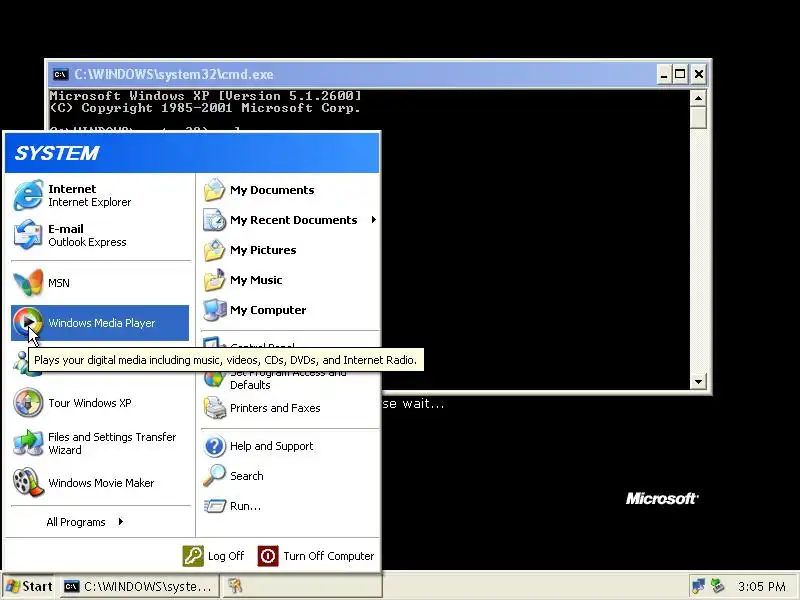800x600 pixels.
Task: Click the Tour Windows XP label
Action: click(x=90, y=403)
